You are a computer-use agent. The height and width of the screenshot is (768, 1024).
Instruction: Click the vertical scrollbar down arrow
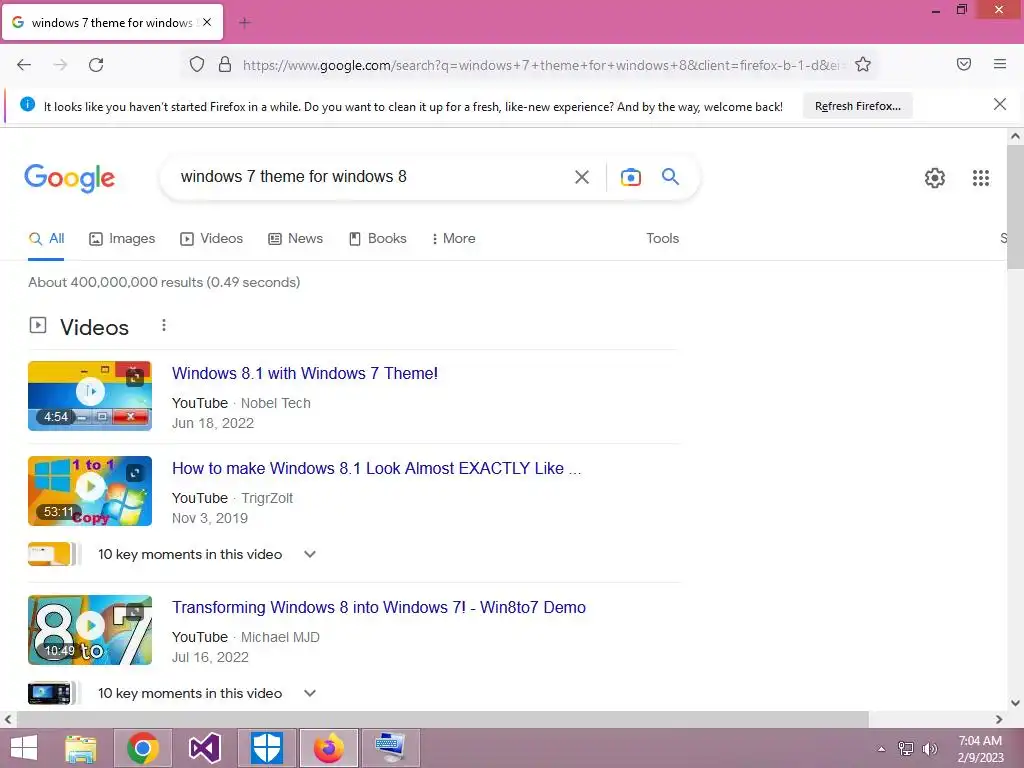[x=1015, y=703]
